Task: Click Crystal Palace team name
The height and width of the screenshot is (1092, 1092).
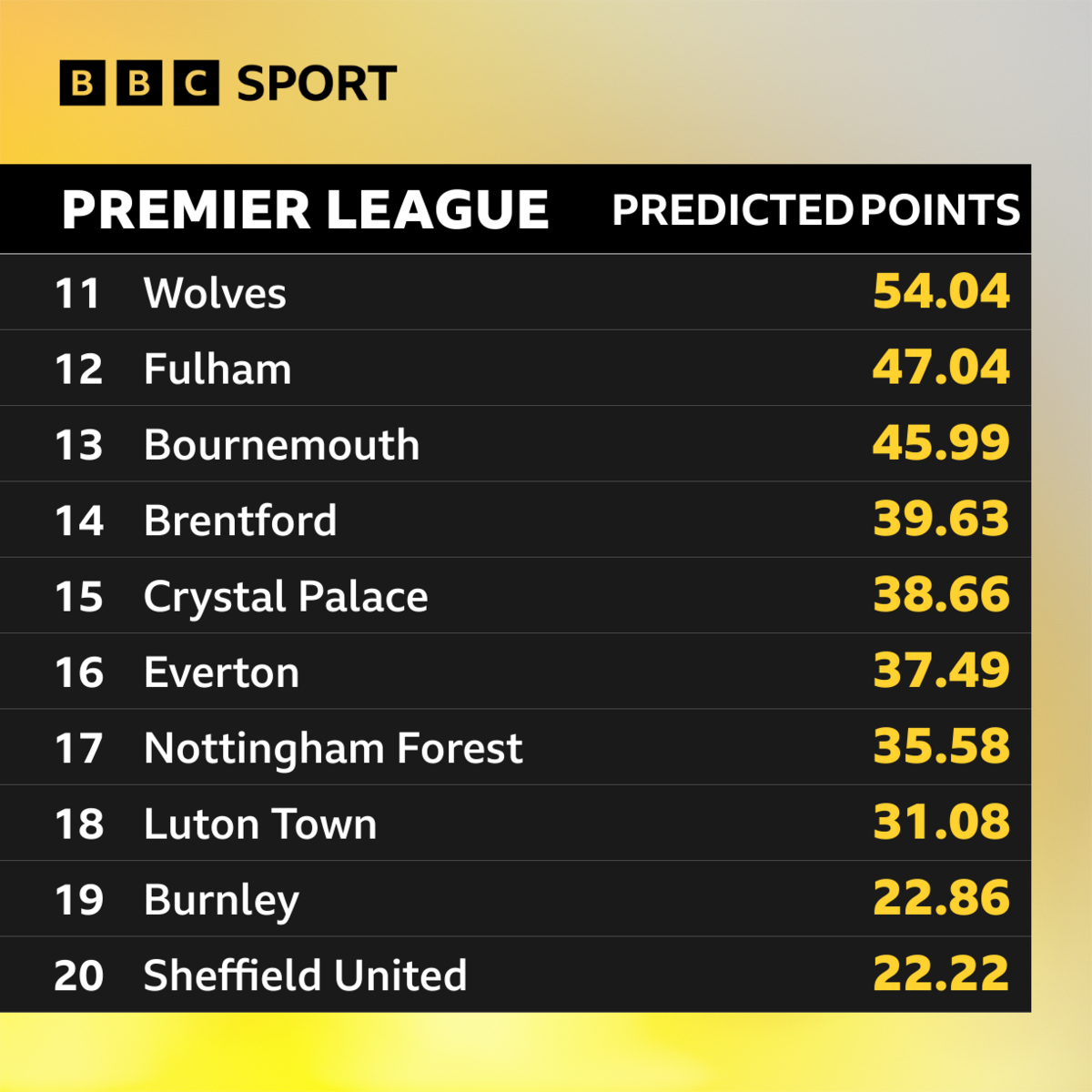Action: coord(286,597)
